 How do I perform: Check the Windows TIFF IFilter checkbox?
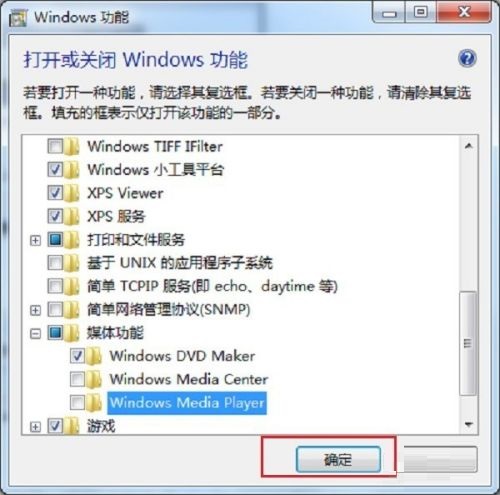click(55, 146)
